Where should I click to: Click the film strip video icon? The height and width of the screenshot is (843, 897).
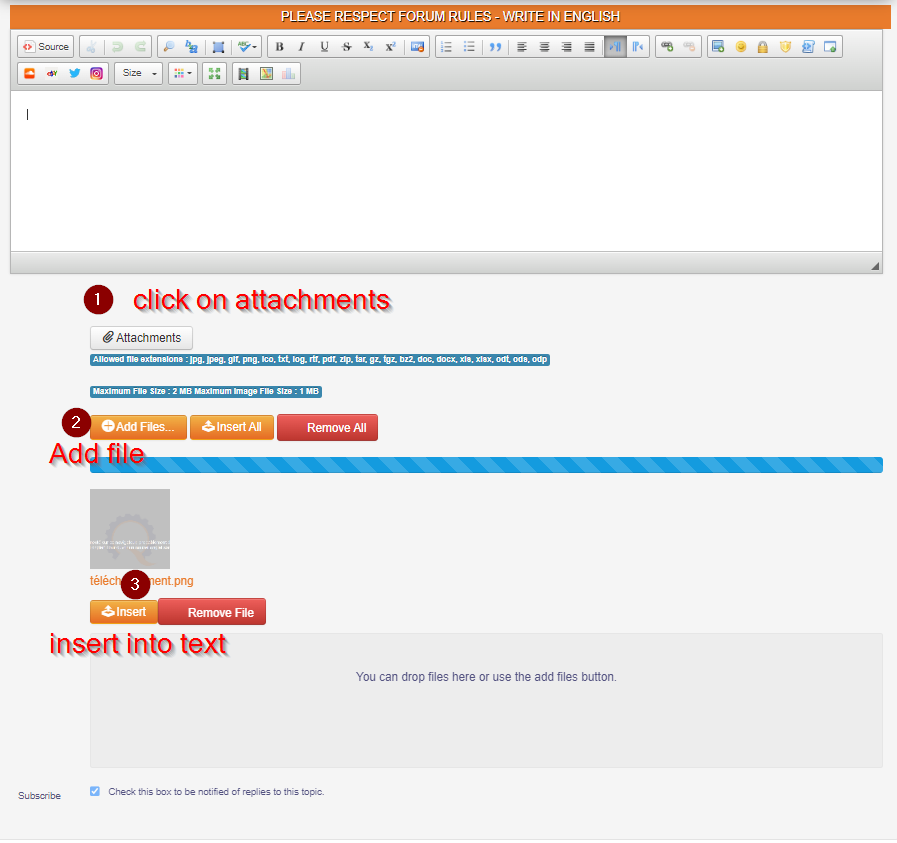[x=244, y=74]
